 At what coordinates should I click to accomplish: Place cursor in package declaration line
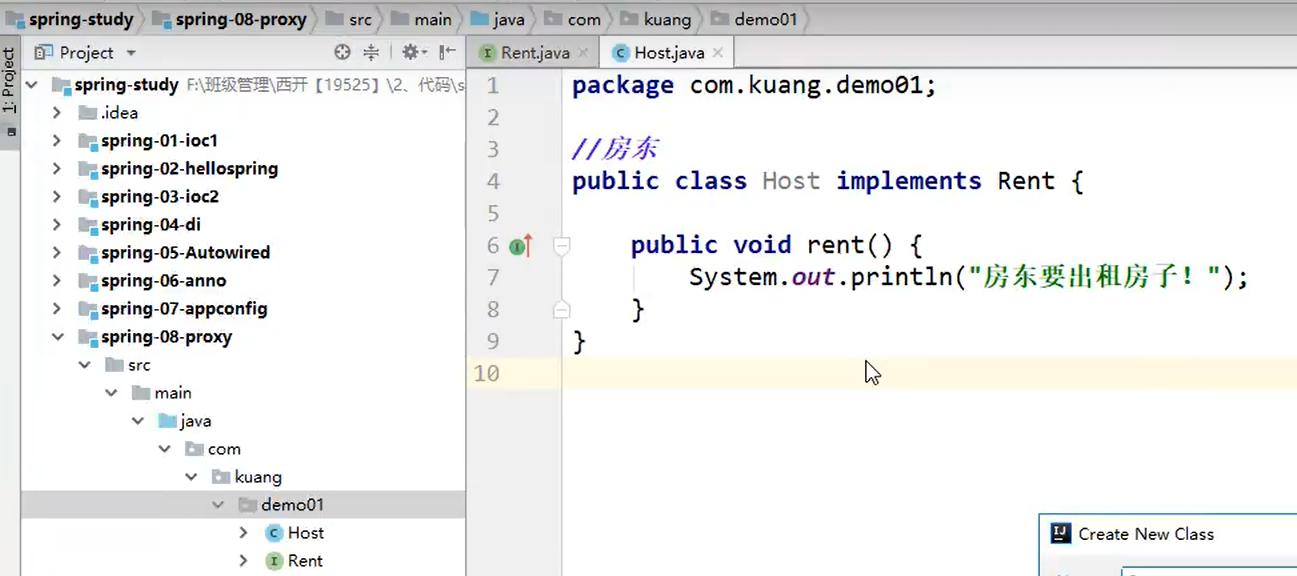coord(754,85)
